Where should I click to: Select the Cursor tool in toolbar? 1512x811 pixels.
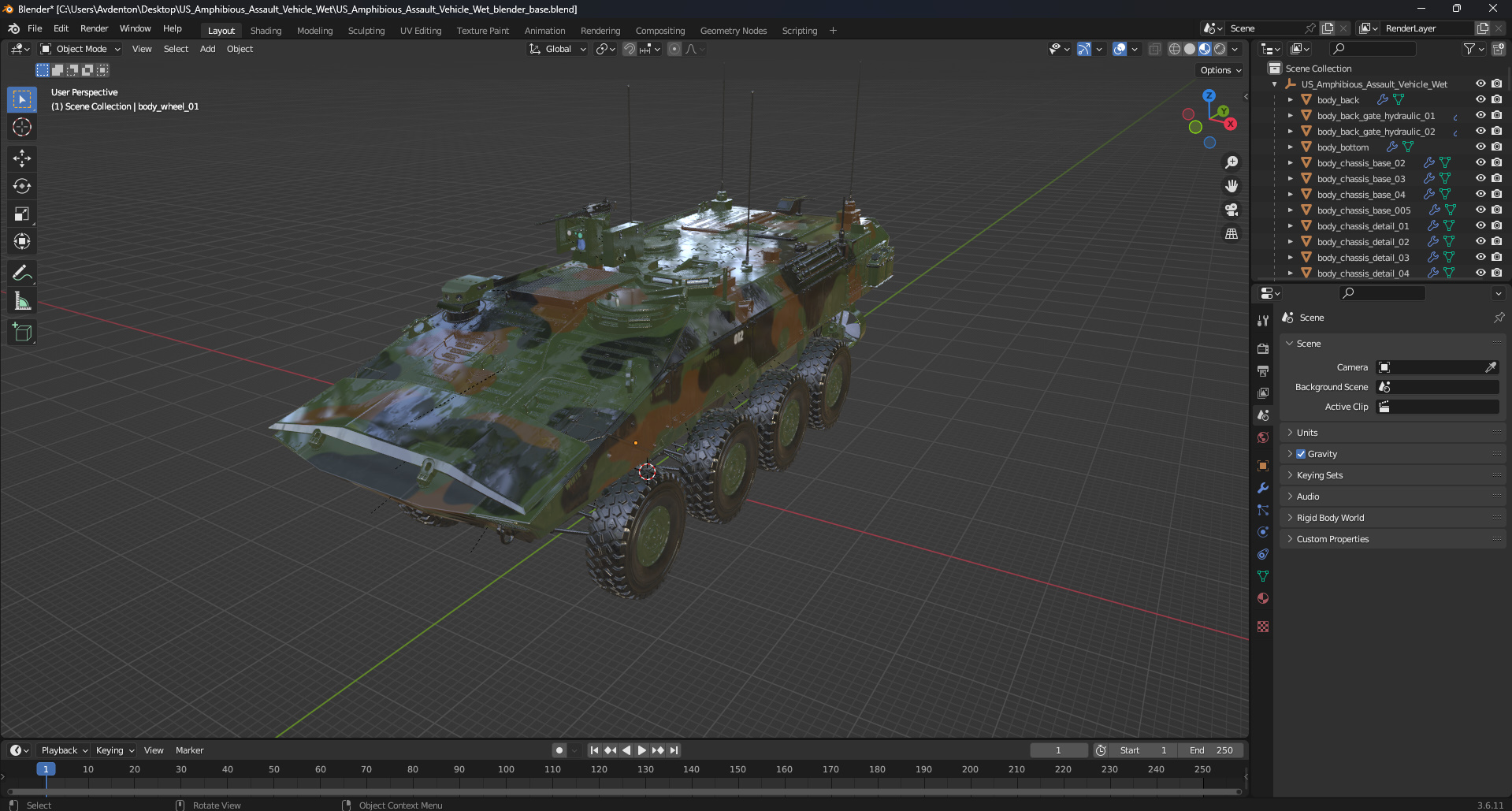22,127
